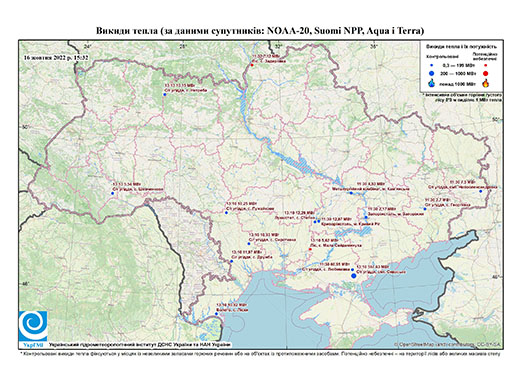Select the blue marker at the 10,25 МВт label

click(226, 213)
